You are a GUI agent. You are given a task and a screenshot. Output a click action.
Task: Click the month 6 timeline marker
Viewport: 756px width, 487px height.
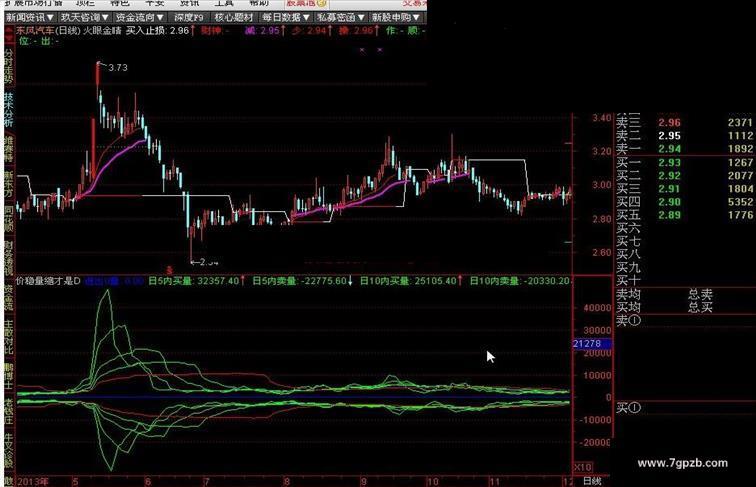click(x=148, y=481)
